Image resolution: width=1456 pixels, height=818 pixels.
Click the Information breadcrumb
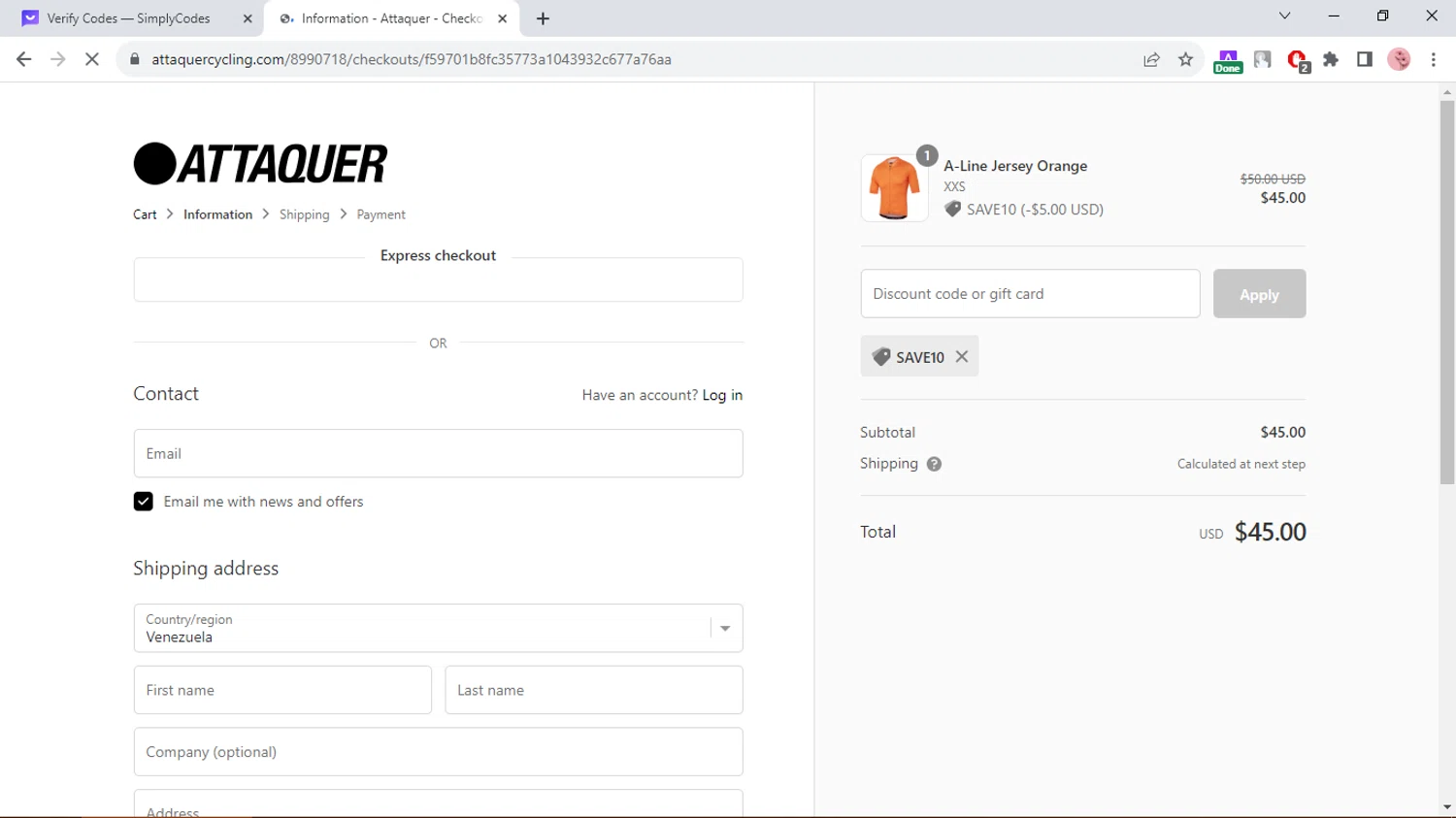click(217, 214)
